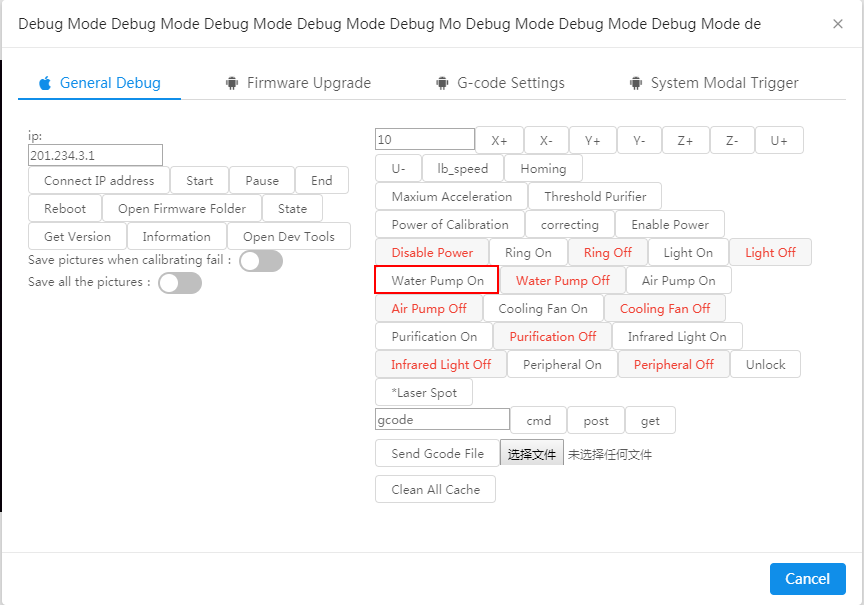Click the X+ jog button
The image size is (864, 605).
click(x=499, y=140)
